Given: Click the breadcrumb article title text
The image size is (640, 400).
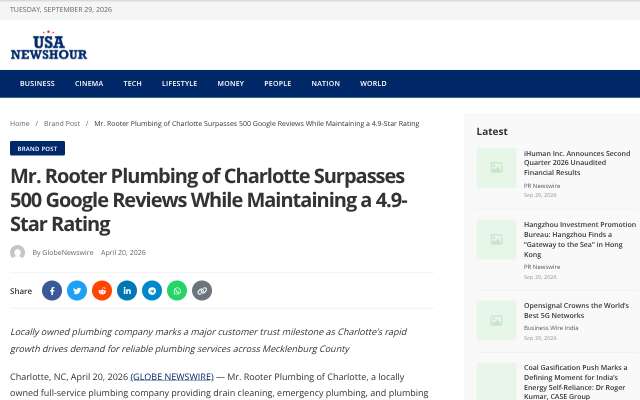Looking at the screenshot, I should point(257,123).
